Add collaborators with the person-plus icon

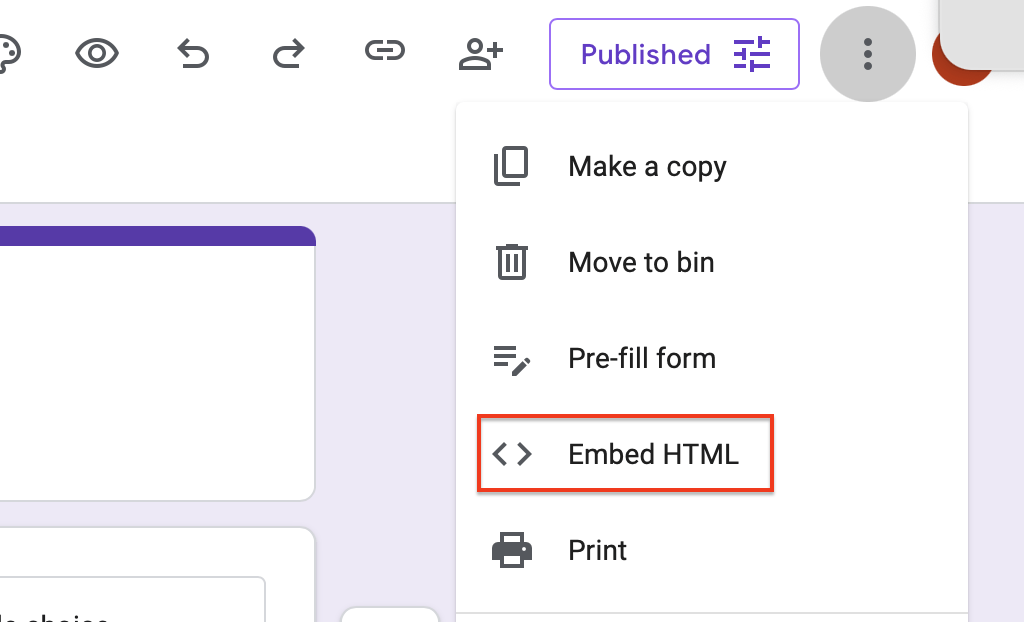(x=480, y=54)
